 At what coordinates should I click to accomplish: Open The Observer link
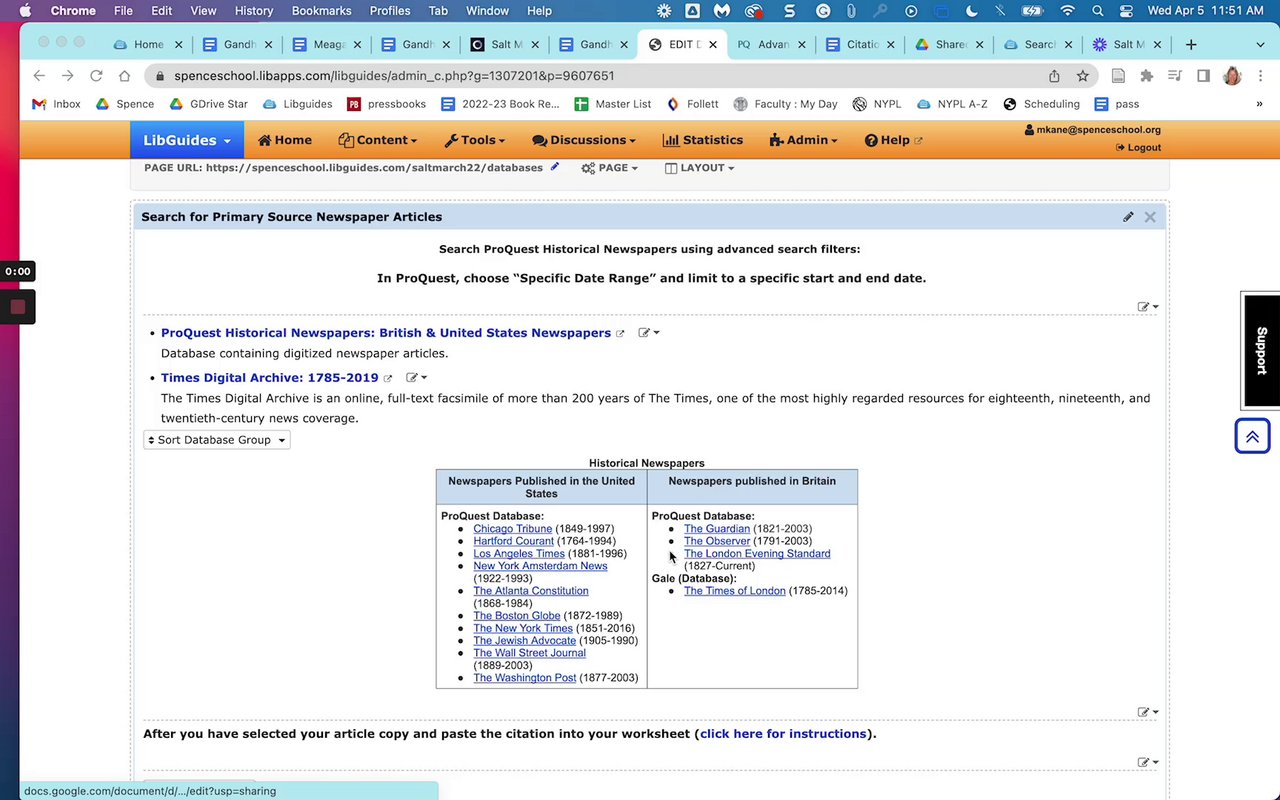point(717,541)
